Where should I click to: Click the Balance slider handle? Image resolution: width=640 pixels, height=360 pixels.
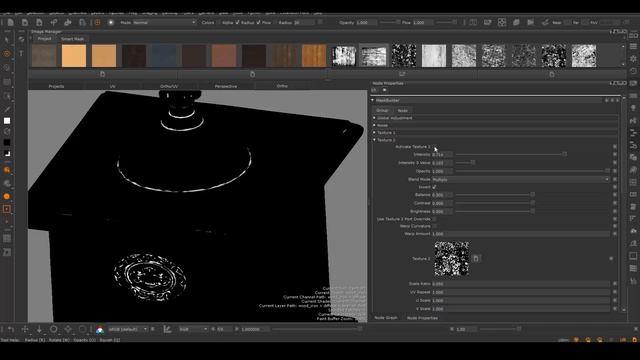point(532,195)
